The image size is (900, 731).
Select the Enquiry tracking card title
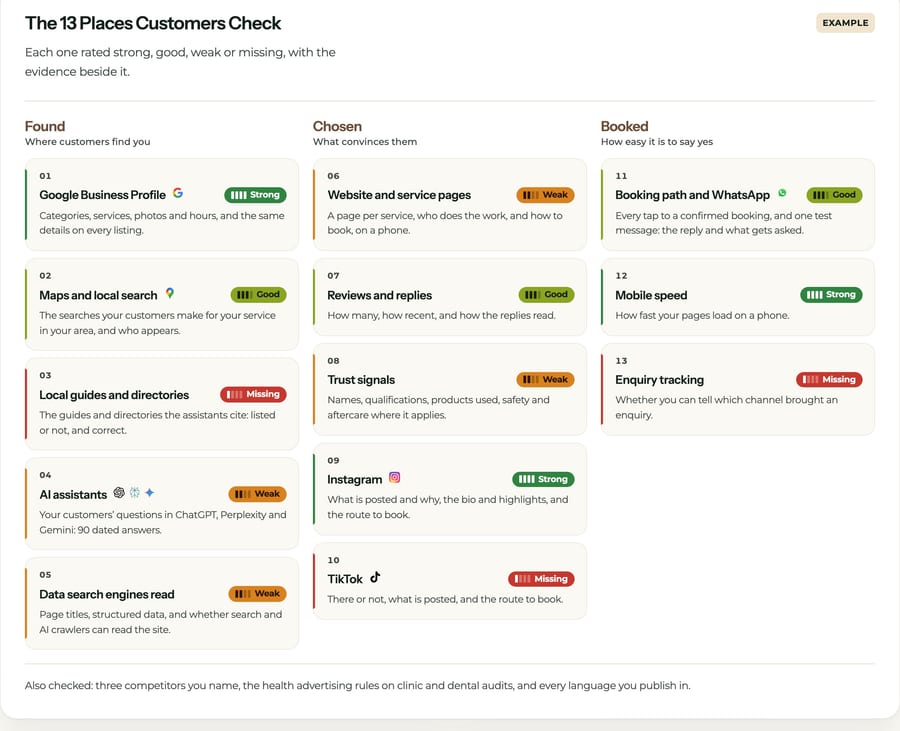pyautogui.click(x=660, y=380)
